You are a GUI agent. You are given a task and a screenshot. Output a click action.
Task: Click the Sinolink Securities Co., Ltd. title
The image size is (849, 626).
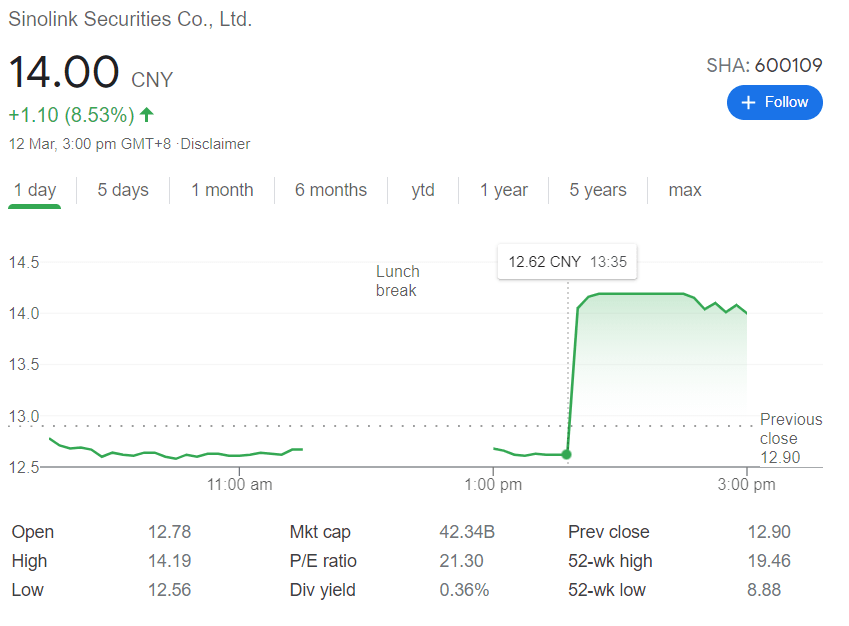(x=130, y=19)
